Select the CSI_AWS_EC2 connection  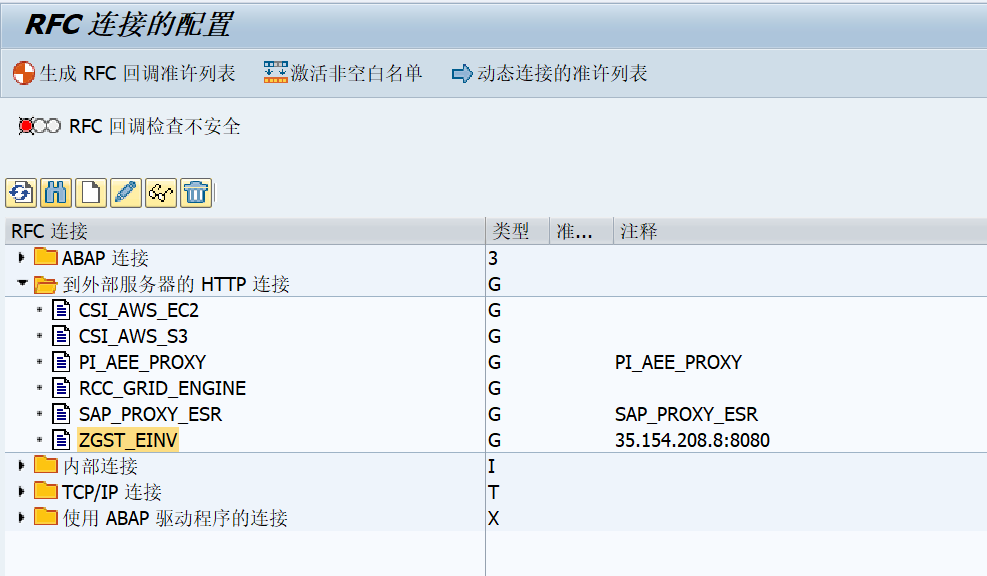click(138, 310)
